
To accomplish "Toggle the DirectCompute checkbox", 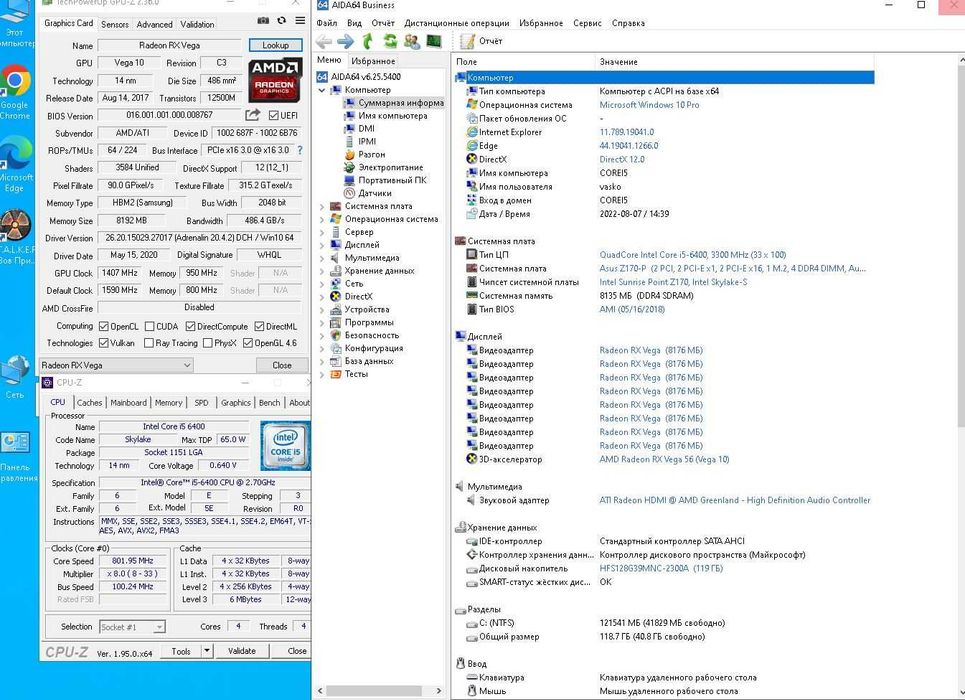I will (190, 326).
